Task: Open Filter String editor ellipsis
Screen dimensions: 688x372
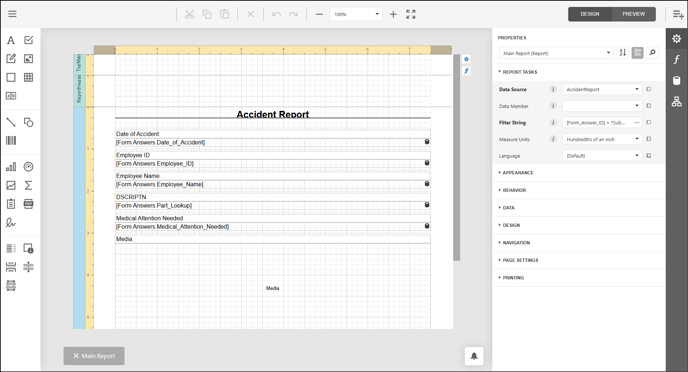Action: tap(637, 123)
